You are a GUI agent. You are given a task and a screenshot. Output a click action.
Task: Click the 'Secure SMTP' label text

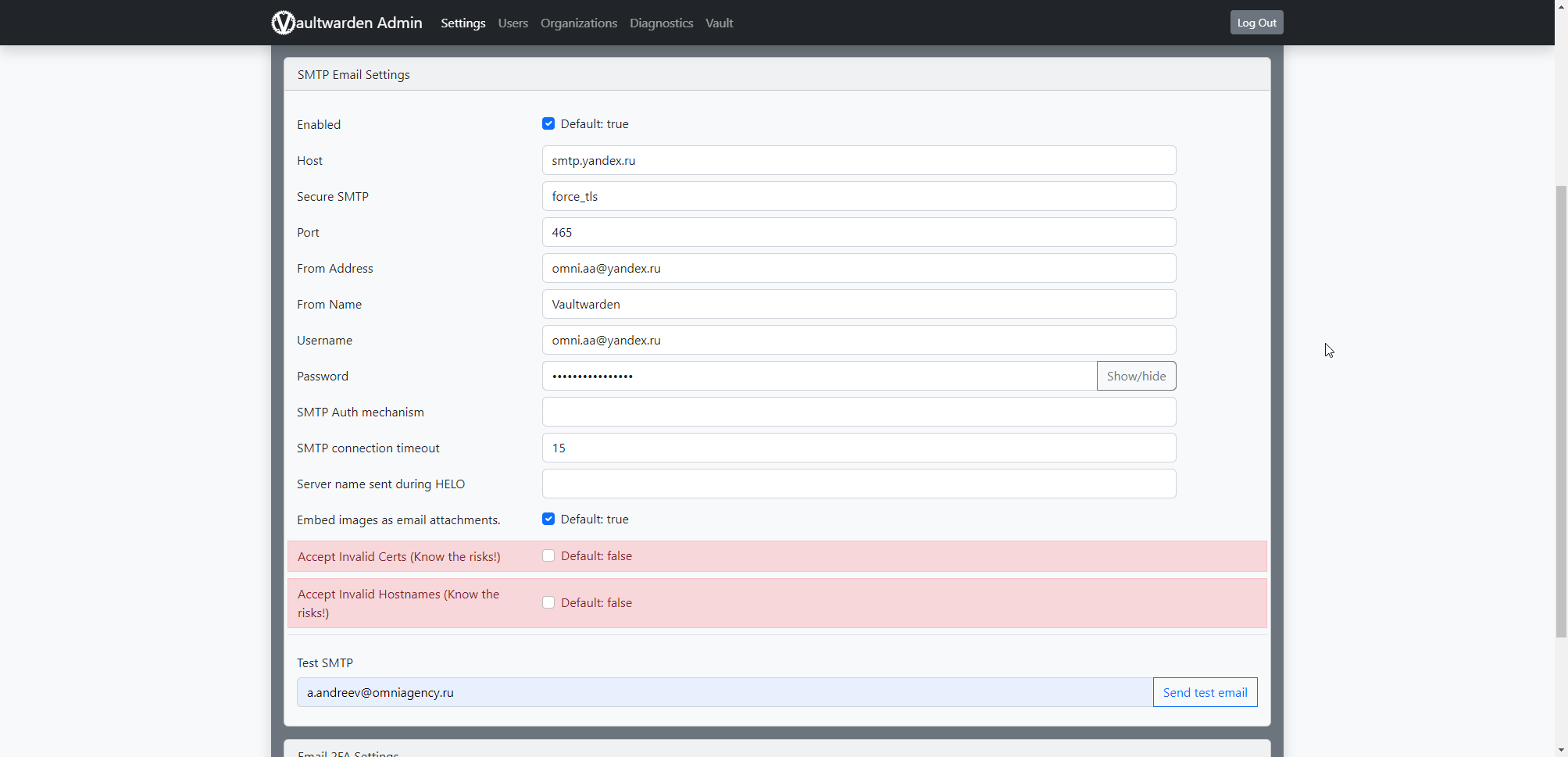333,196
